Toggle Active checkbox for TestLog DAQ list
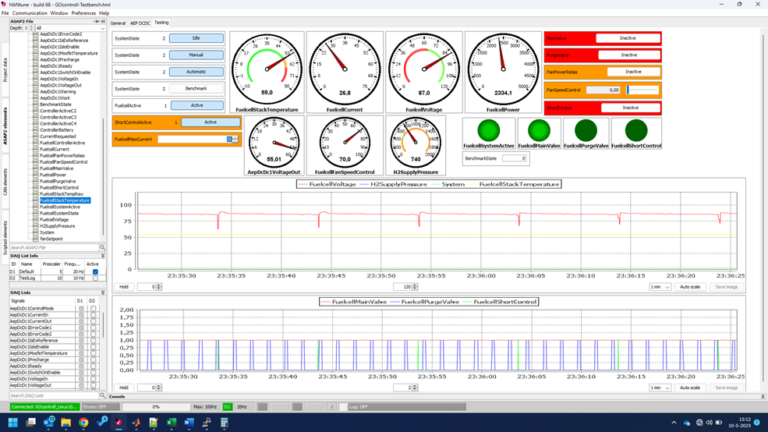The image size is (768, 432). [95, 278]
